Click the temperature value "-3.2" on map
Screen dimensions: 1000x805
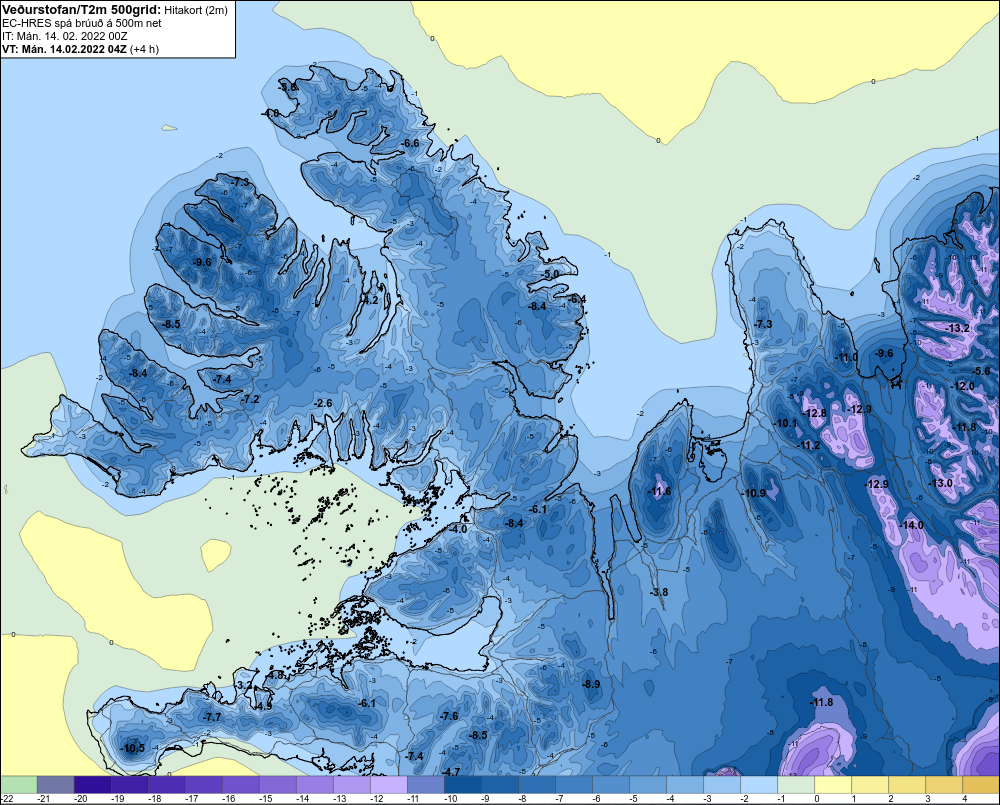coord(245,685)
